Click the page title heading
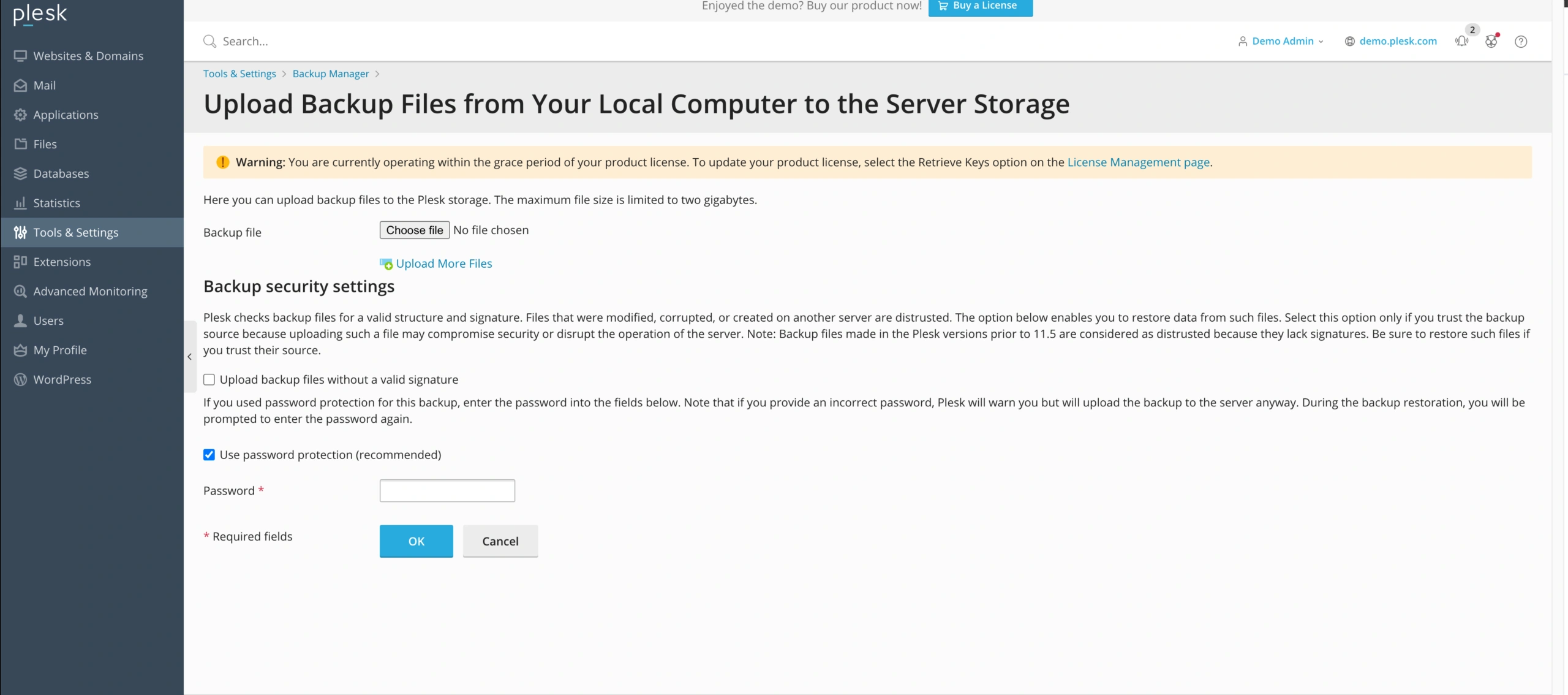The image size is (1568, 695). (636, 104)
